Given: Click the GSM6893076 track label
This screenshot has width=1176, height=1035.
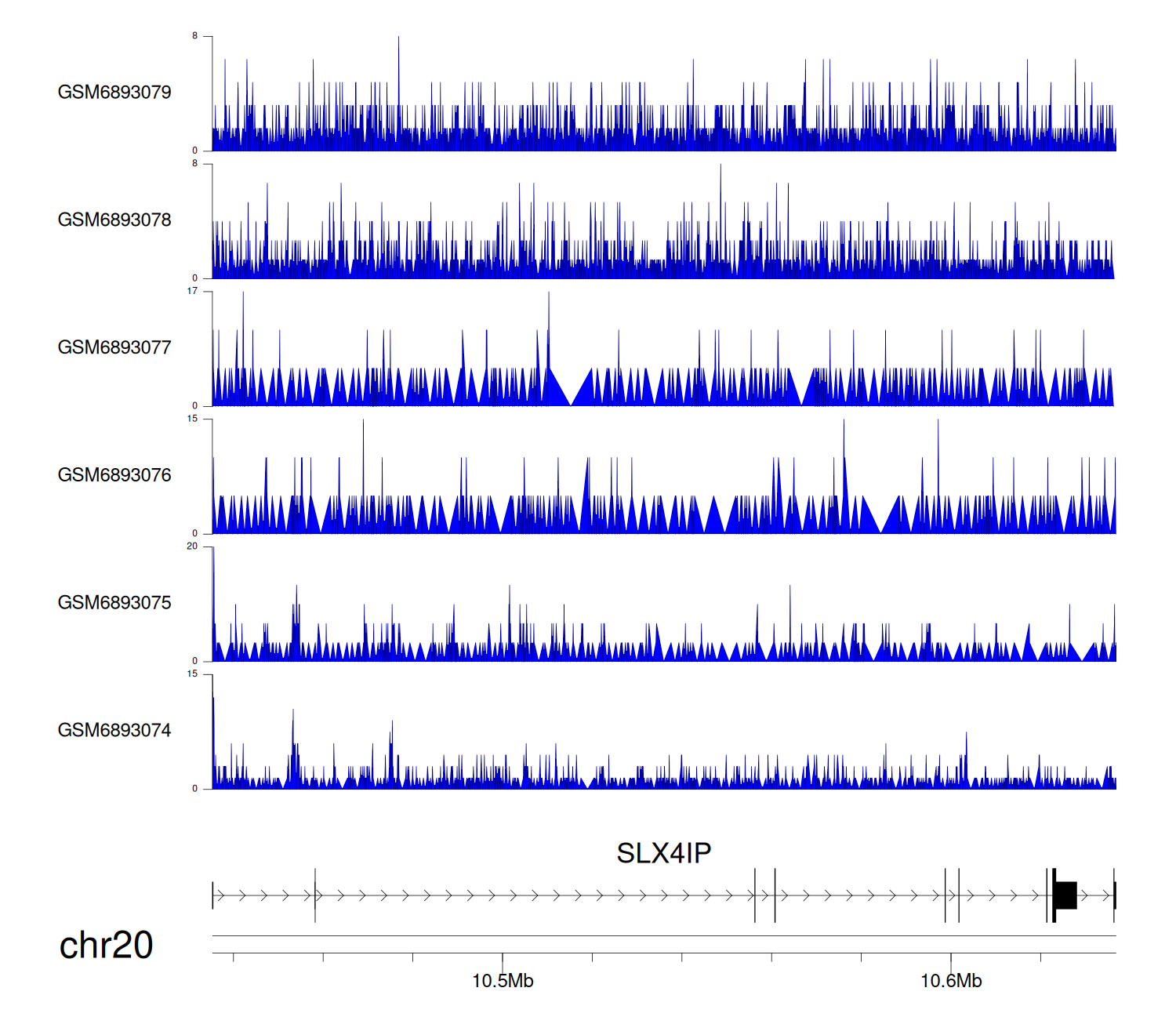Looking at the screenshot, I should [114, 475].
